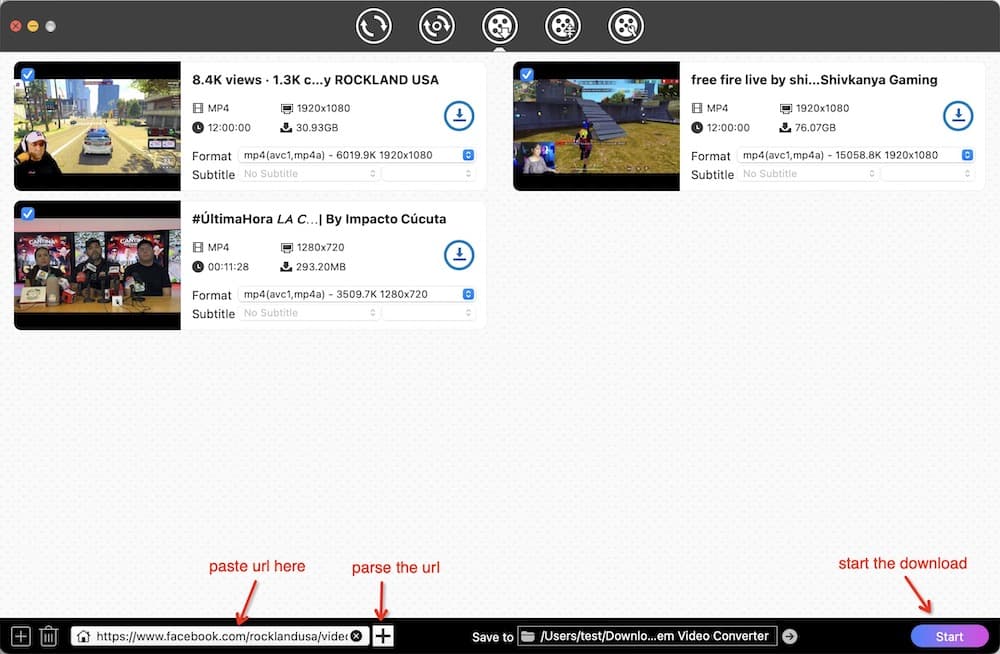This screenshot has width=1000, height=654.
Task: Download the Shivkanya Gaming video
Action: [958, 116]
